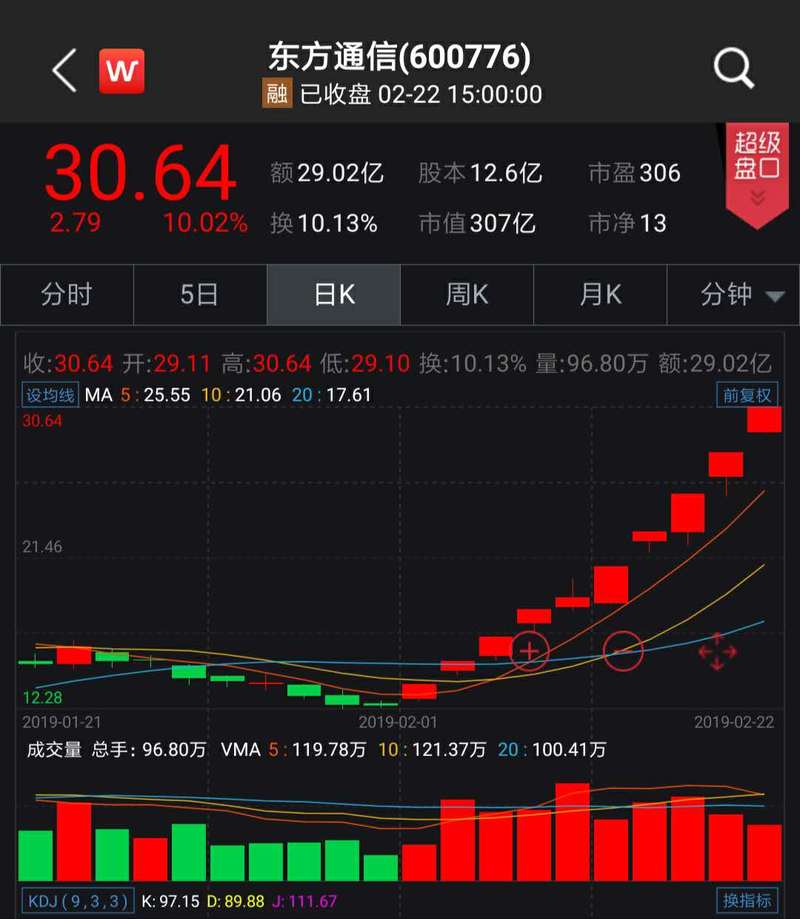Tap the search magnifier icon
The image size is (800, 919).
(x=734, y=69)
